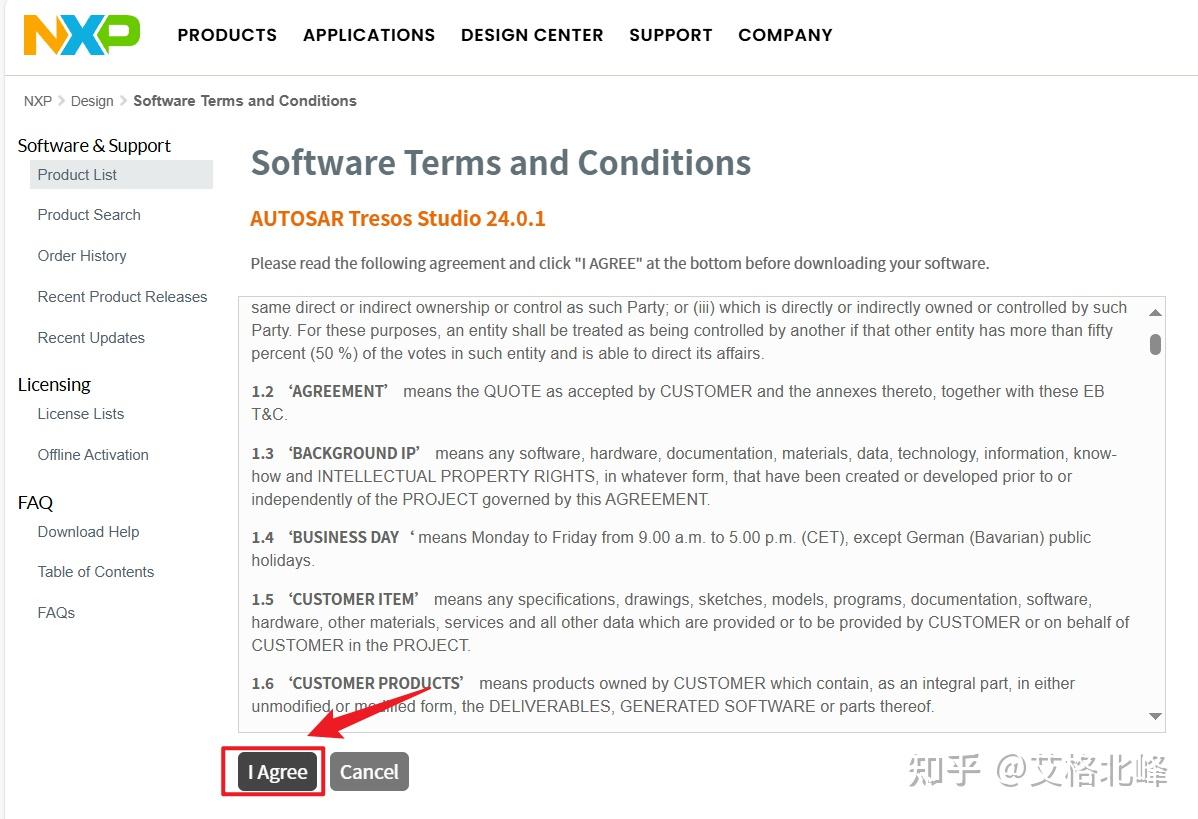The width and height of the screenshot is (1198, 819).
Task: View your Order History
Action: click(82, 255)
